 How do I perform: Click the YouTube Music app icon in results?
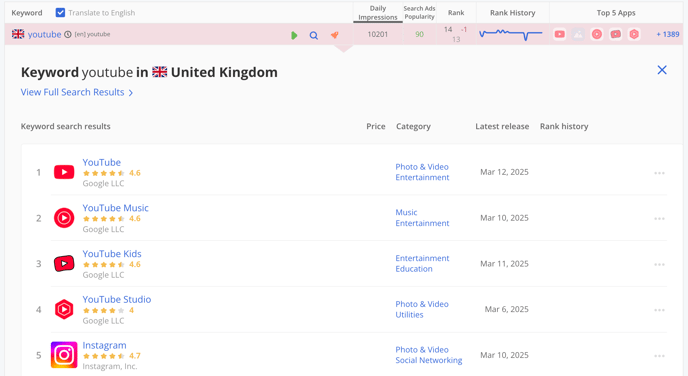64,218
